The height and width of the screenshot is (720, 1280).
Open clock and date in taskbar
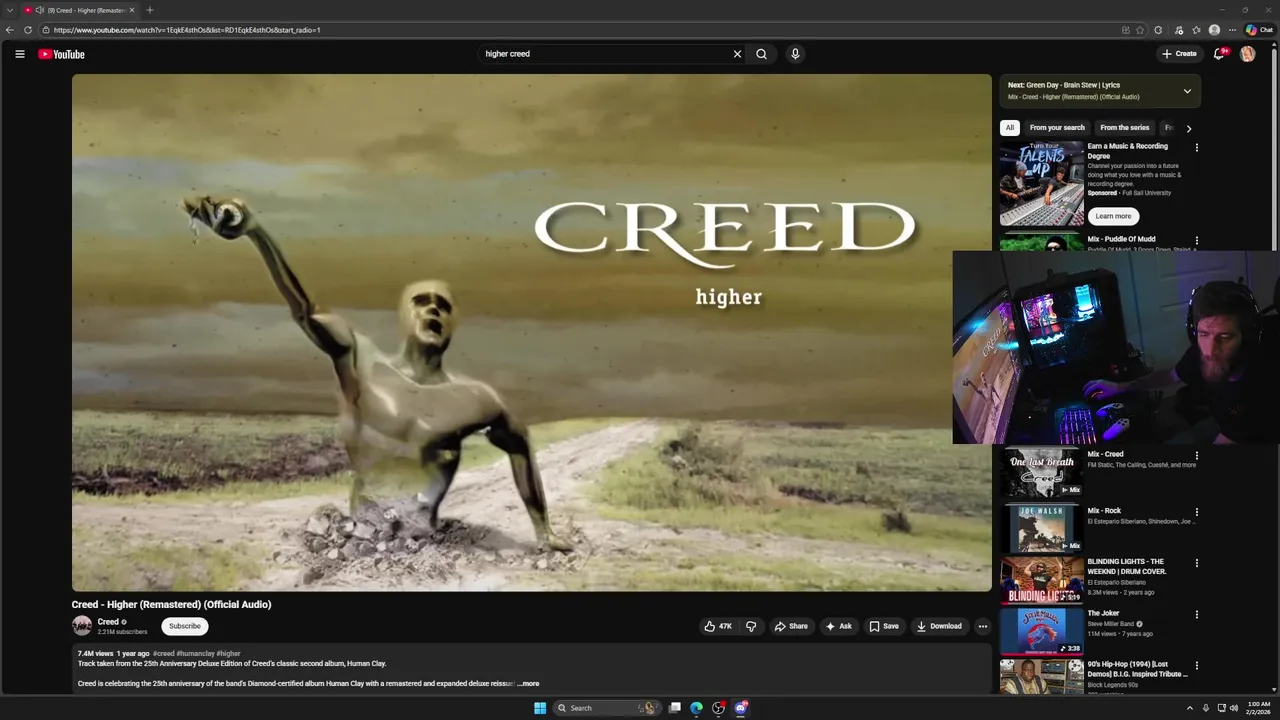point(1259,708)
